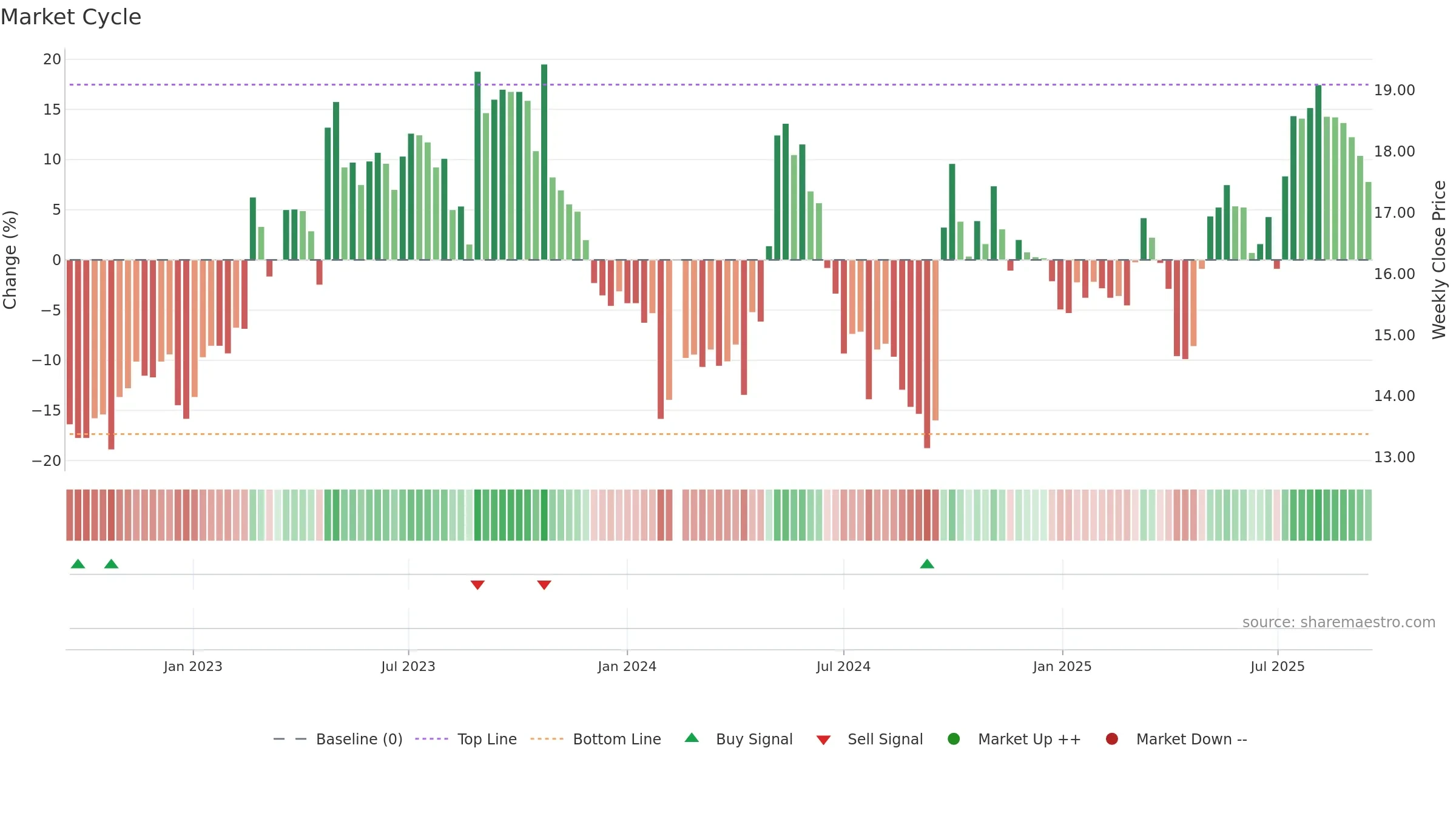Toggle the Top Line legend entry

click(x=466, y=740)
